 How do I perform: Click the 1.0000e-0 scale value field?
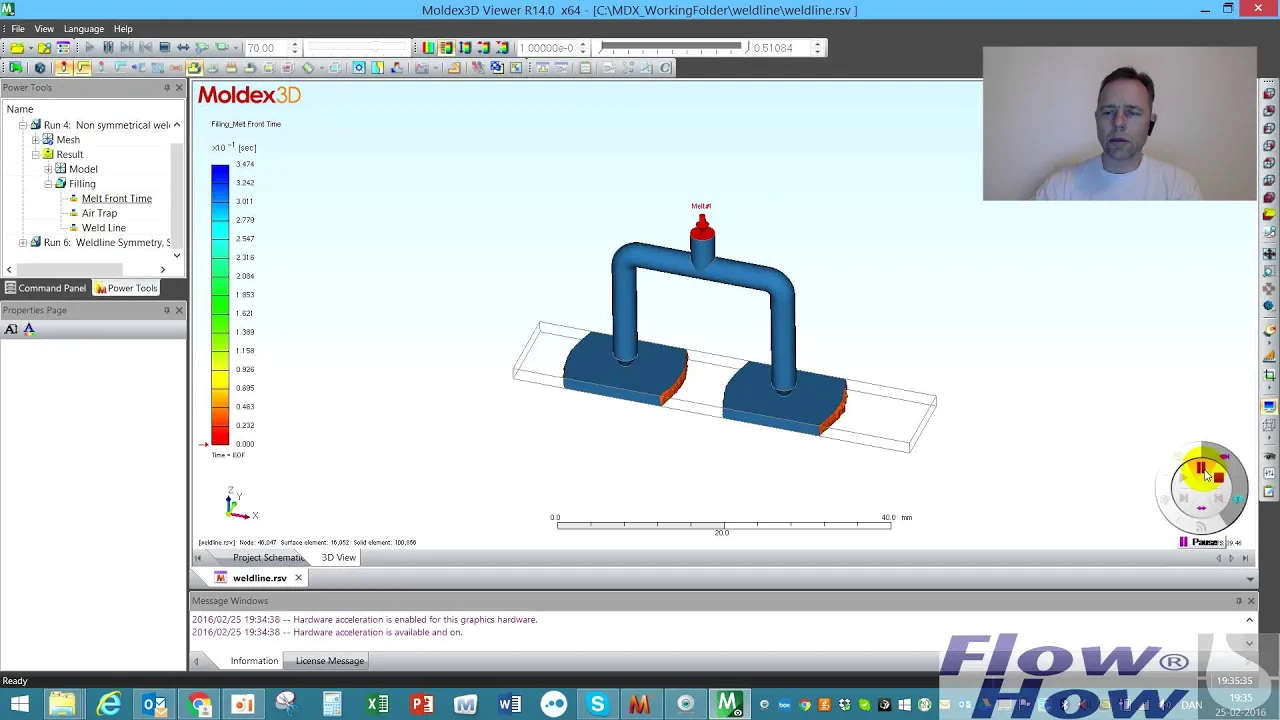[547, 47]
